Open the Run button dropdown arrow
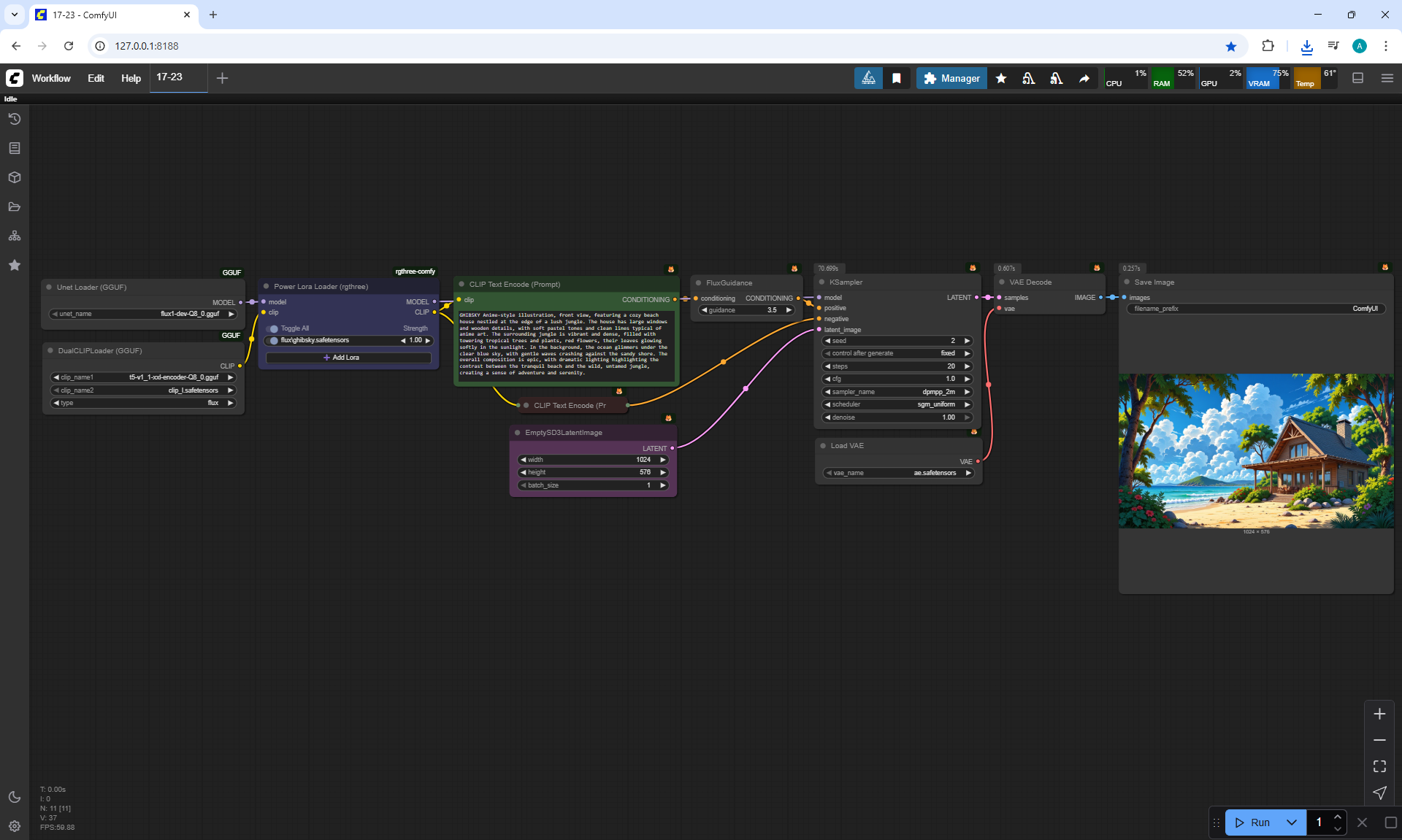This screenshot has height=840, width=1402. click(1291, 822)
